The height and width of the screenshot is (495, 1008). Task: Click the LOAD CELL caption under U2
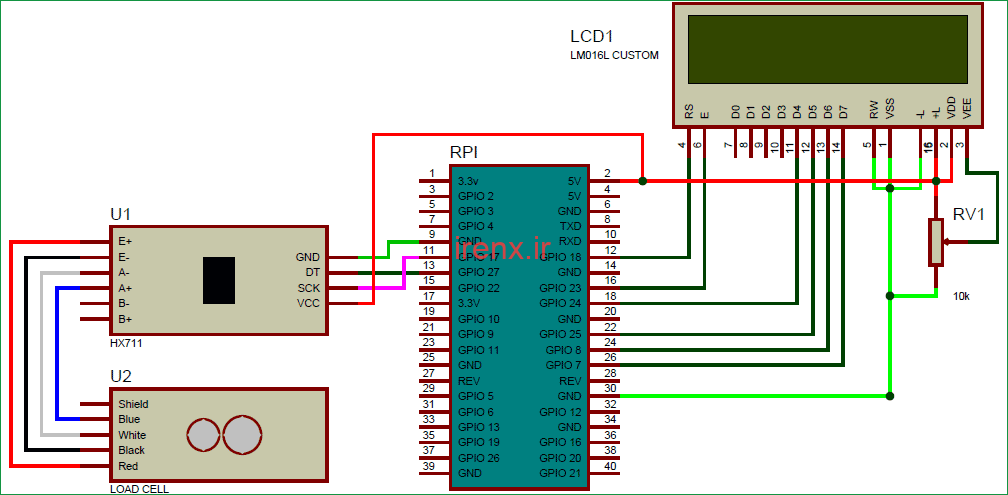tap(142, 490)
